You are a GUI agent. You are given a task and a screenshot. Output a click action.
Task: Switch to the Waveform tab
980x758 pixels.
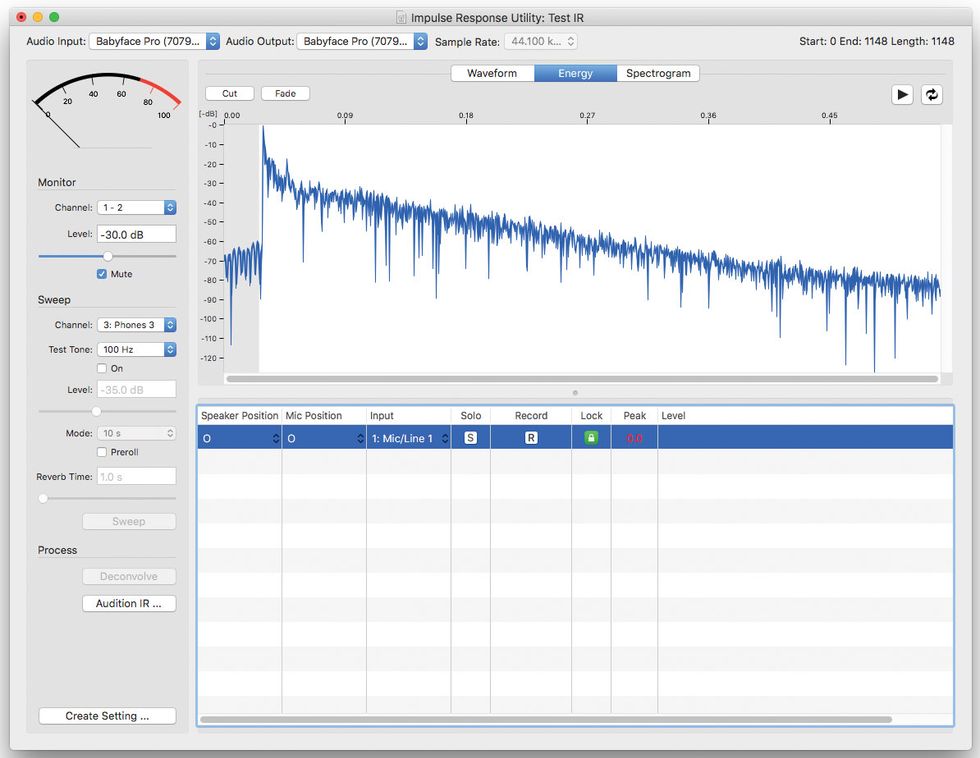coord(492,73)
